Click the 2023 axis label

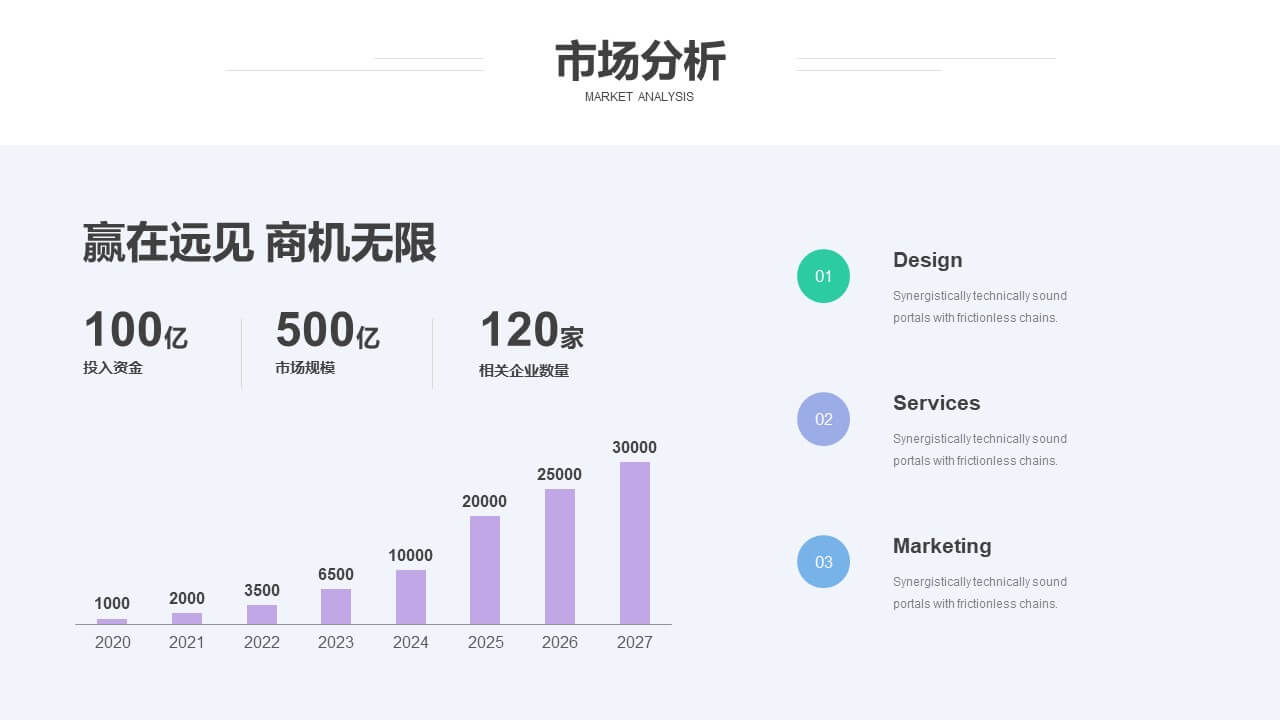(336, 642)
